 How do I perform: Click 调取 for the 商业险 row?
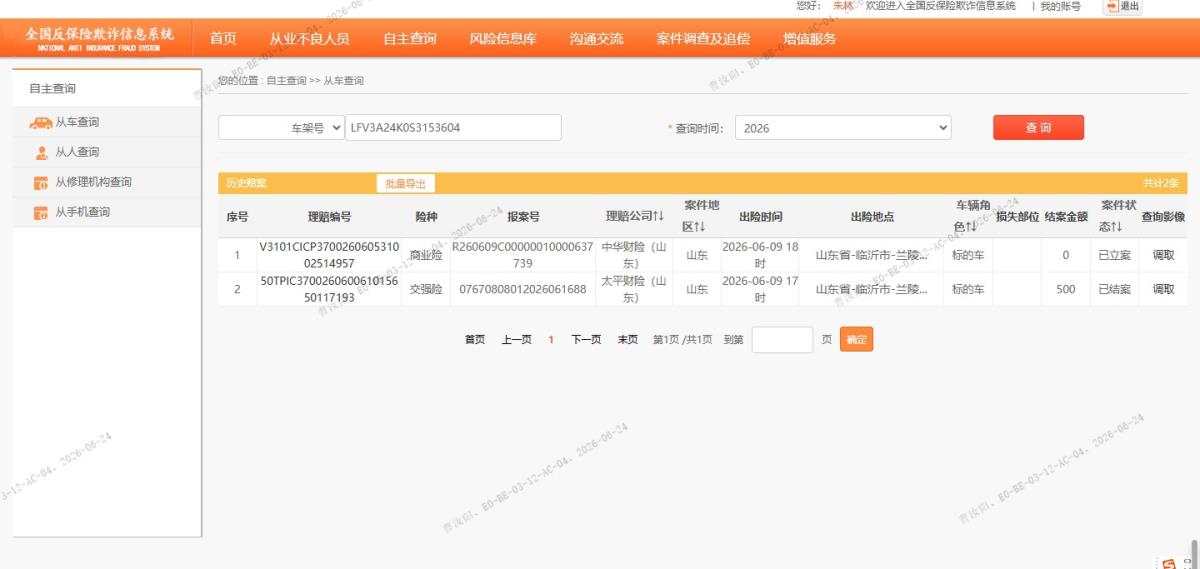click(x=1163, y=255)
